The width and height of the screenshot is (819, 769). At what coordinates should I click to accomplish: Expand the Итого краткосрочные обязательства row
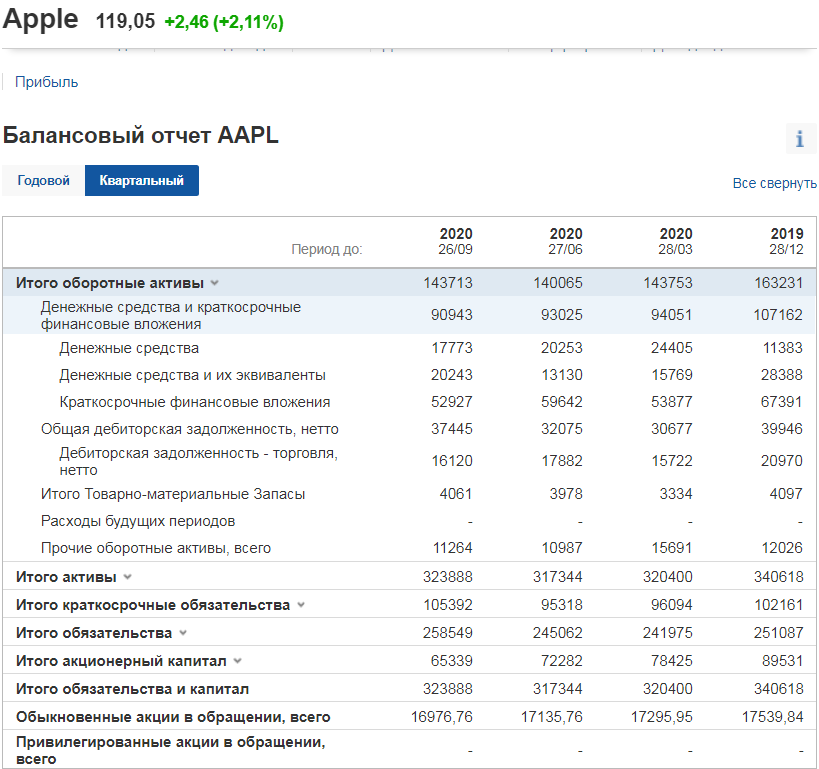pyautogui.click(x=301, y=605)
